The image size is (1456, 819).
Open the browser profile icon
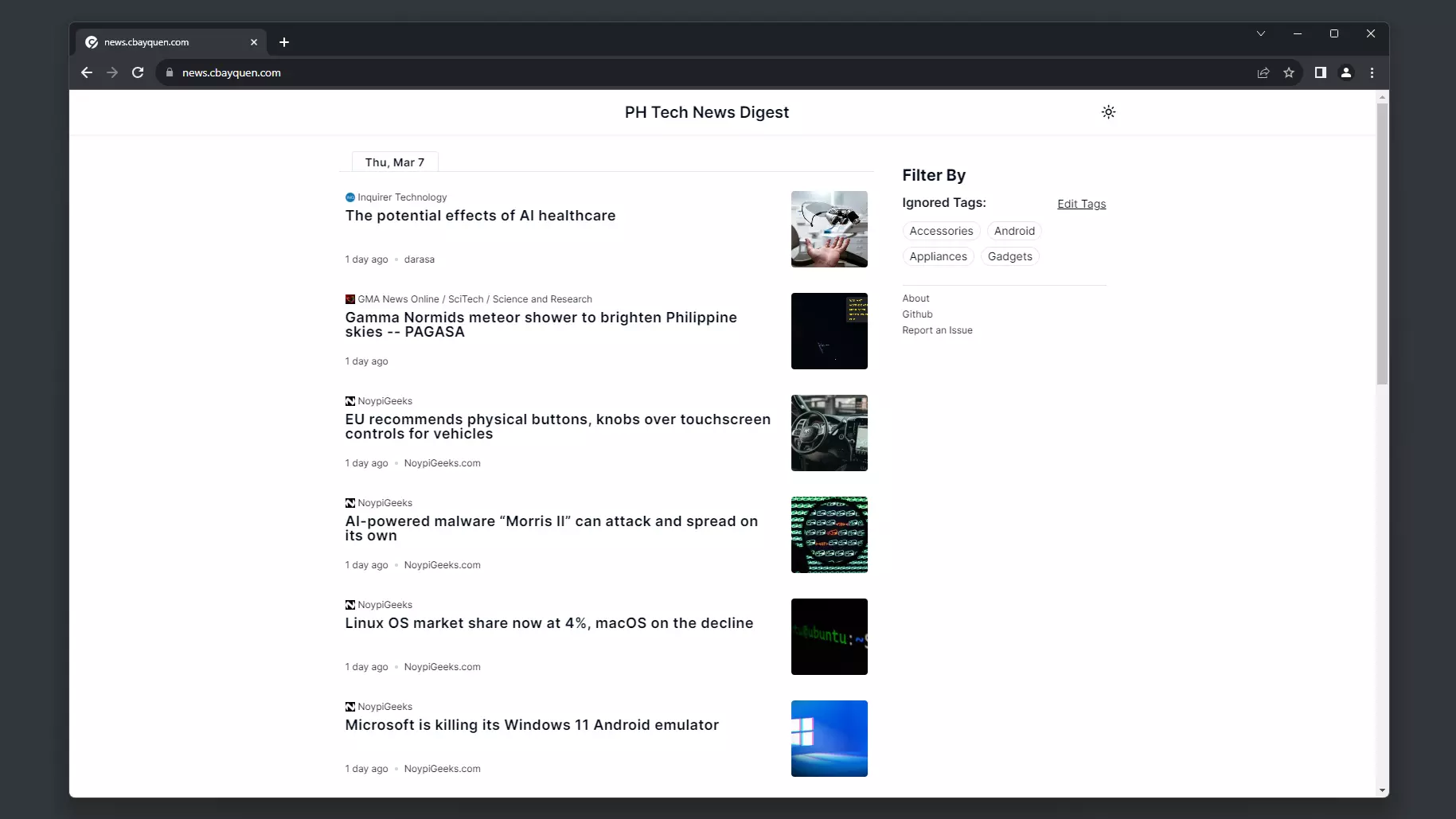point(1346,72)
